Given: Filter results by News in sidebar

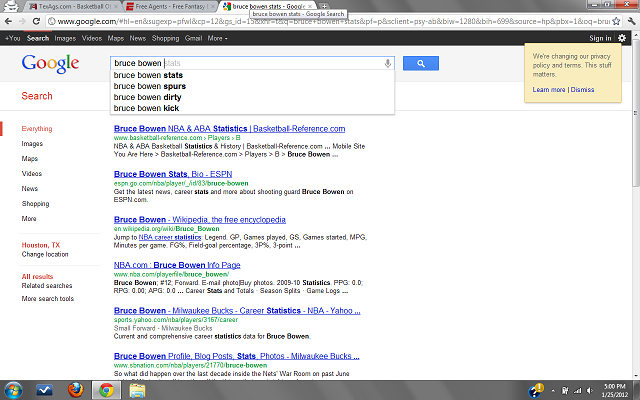Looking at the screenshot, I should [x=30, y=189].
